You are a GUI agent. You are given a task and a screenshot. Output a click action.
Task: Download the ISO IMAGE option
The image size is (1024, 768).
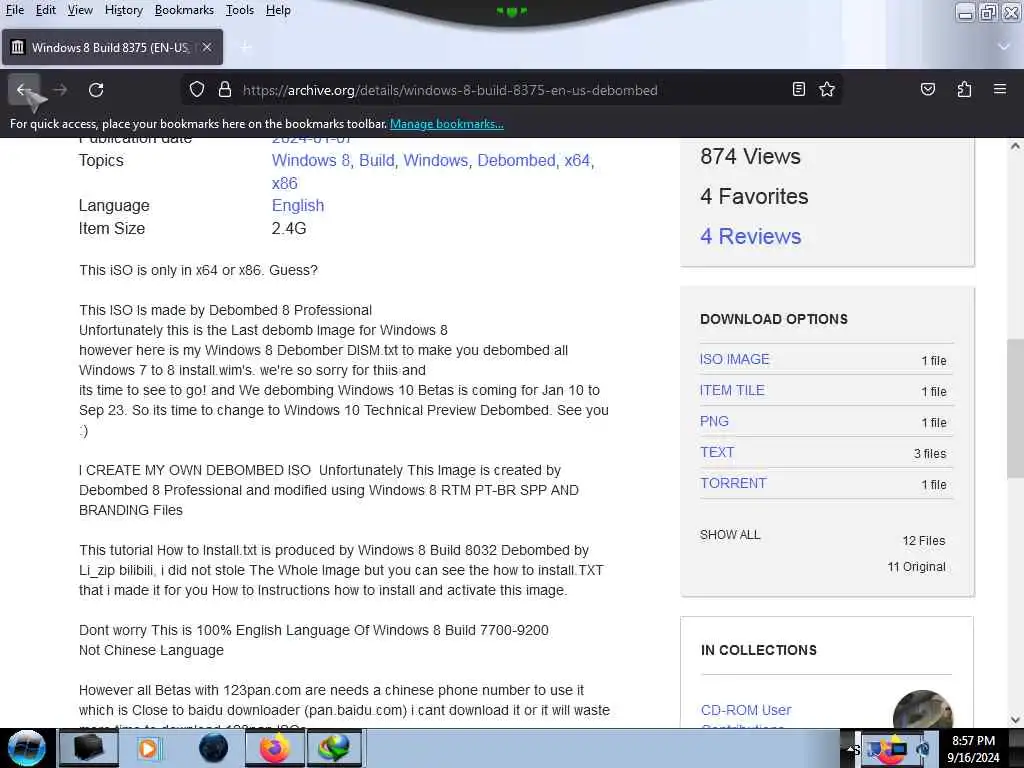pyautogui.click(x=735, y=359)
